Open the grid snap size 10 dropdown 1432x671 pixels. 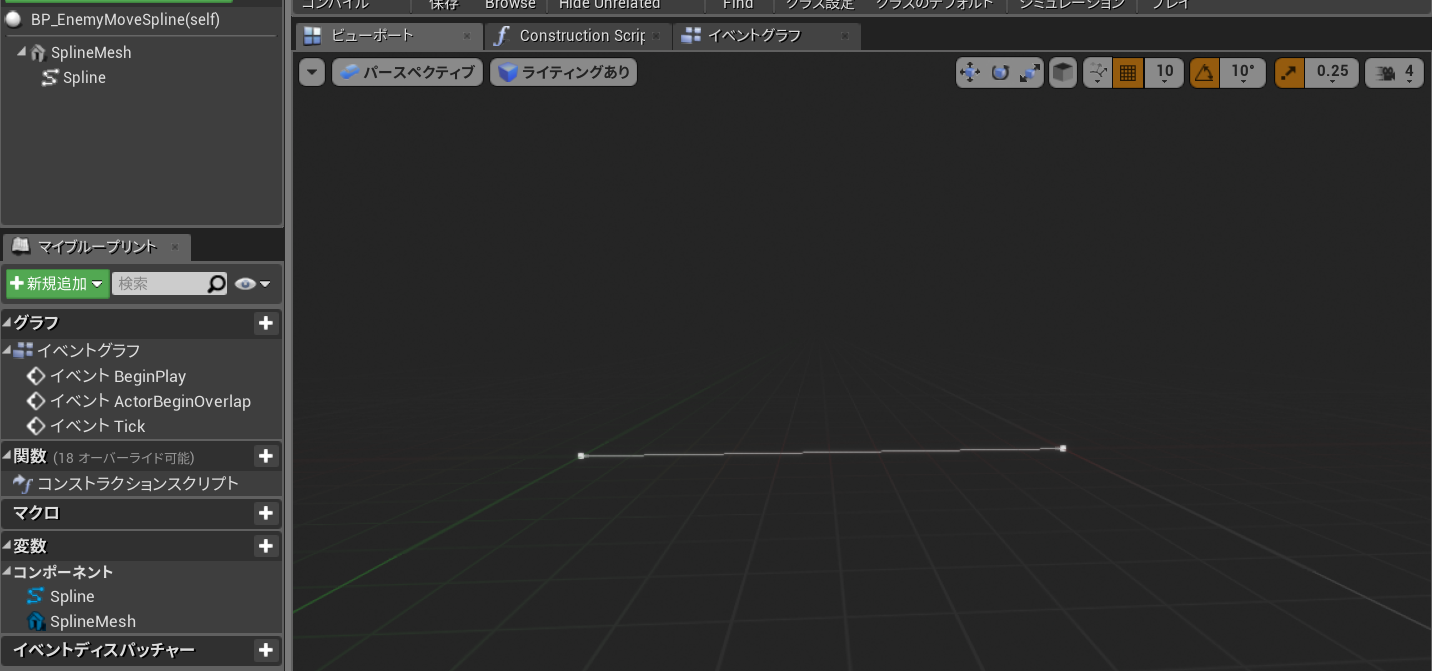tap(1165, 72)
